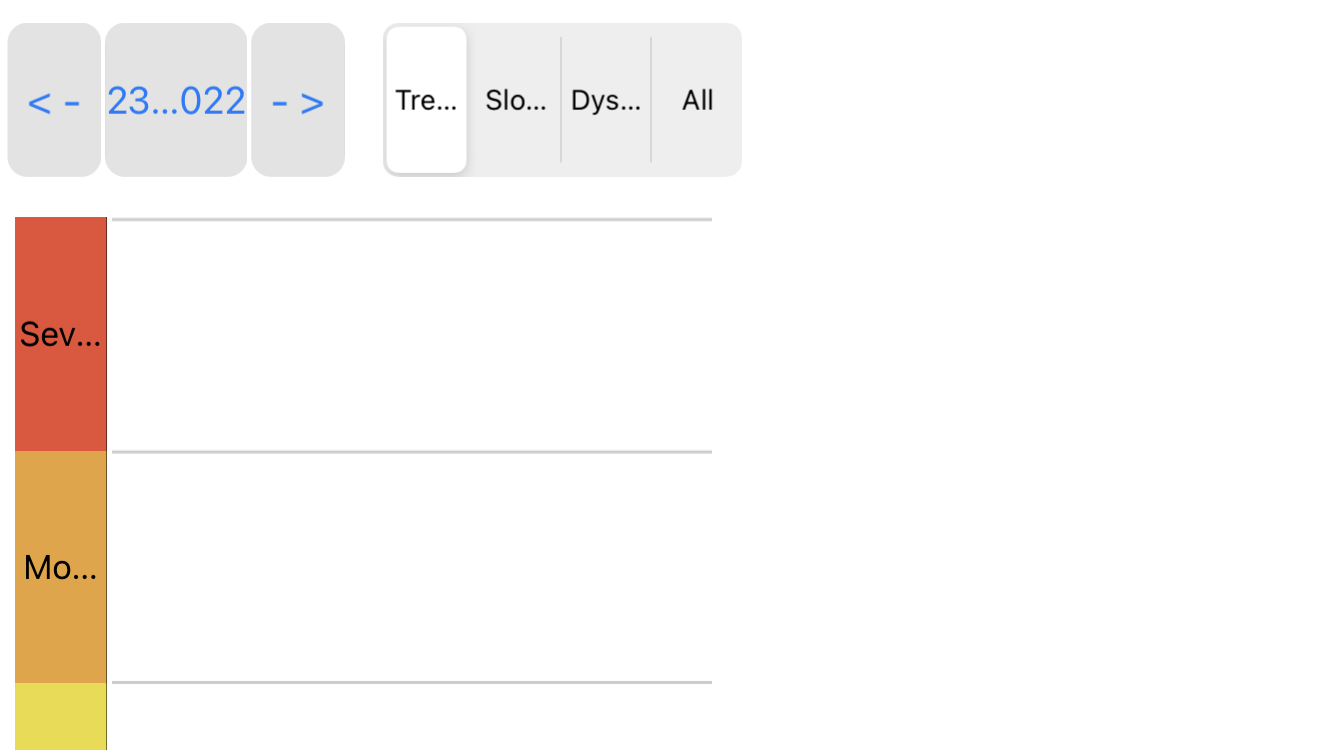Click the orange Moderate severity band
This screenshot has height=750, width=1334.
pos(61,566)
